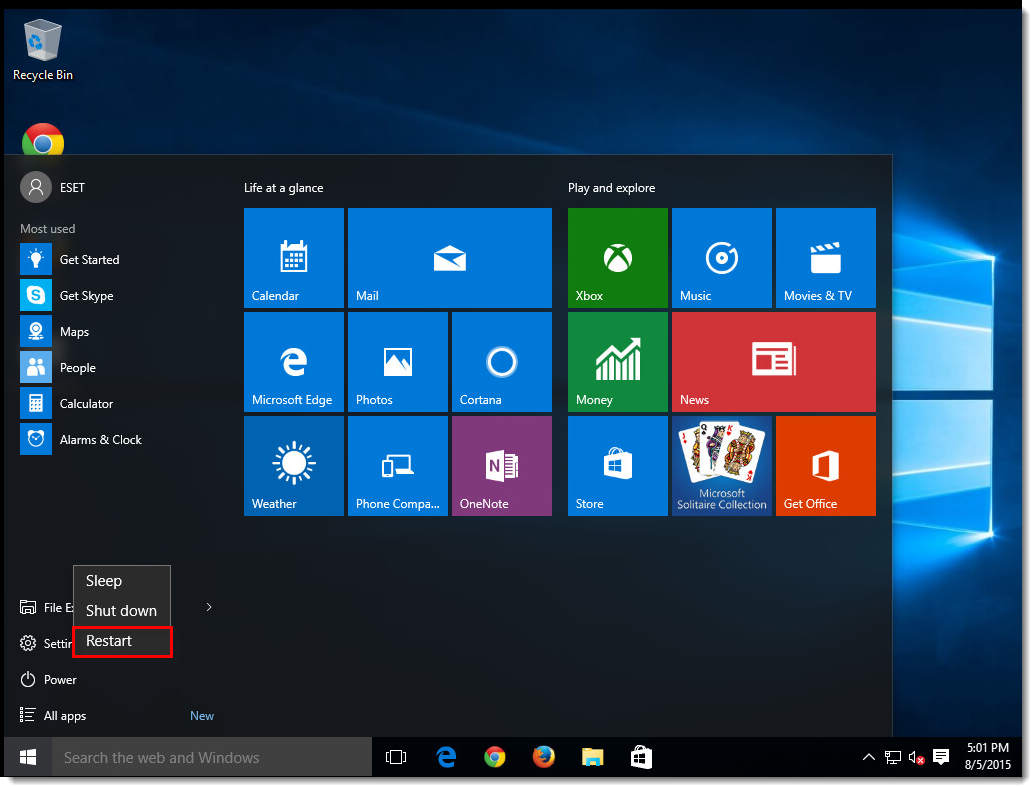Show hidden system tray icons

pos(868,758)
